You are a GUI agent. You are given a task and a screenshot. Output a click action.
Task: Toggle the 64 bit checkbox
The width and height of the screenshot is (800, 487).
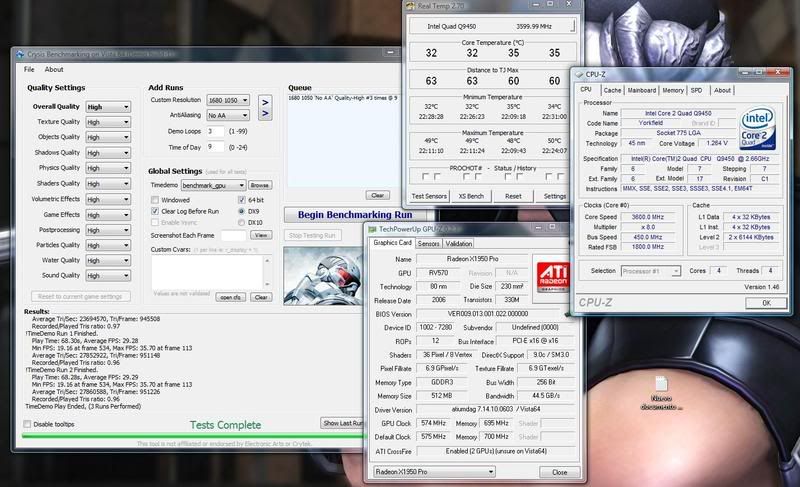click(x=241, y=200)
